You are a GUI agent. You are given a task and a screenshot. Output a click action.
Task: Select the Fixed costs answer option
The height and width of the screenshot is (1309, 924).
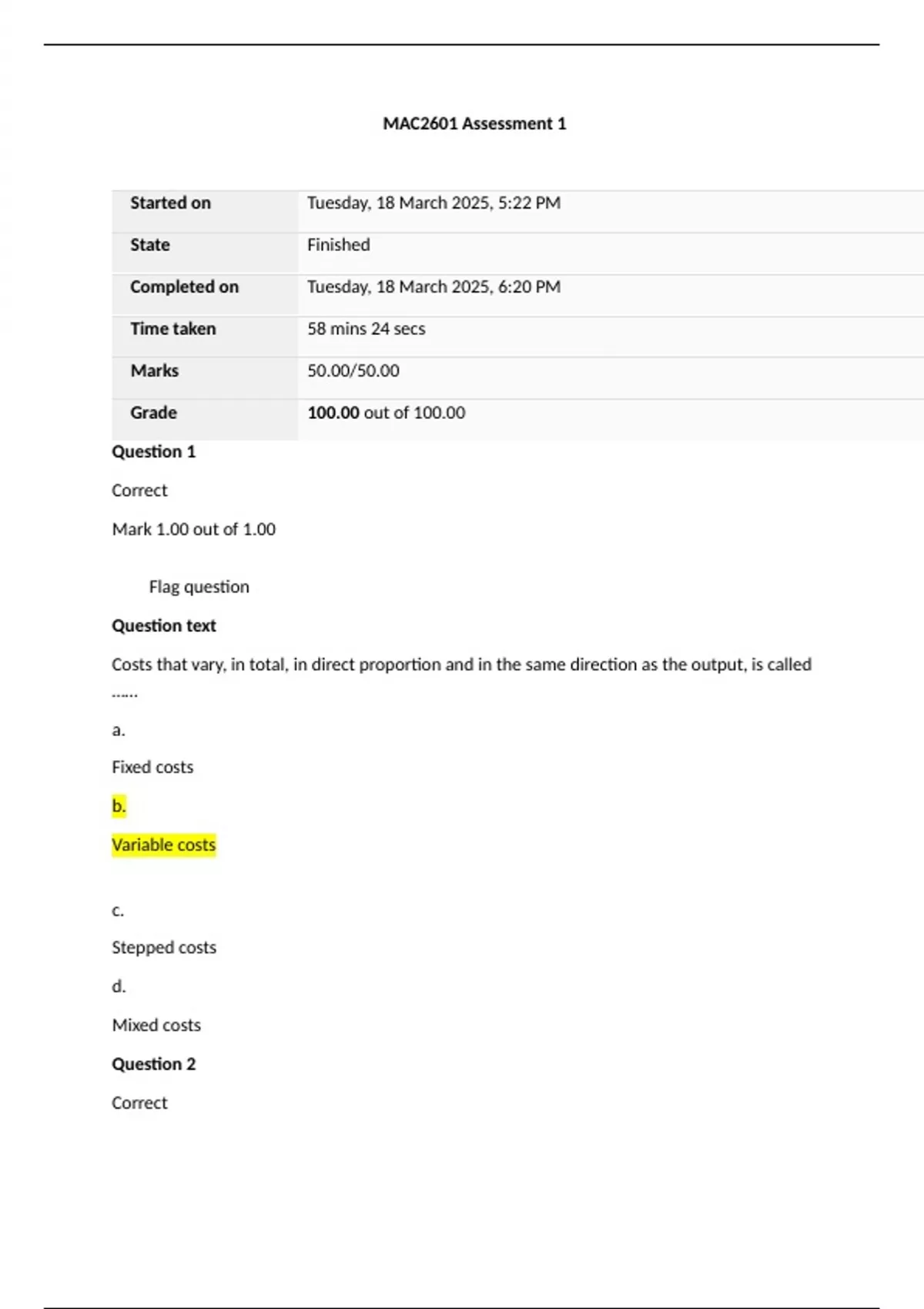tap(152, 767)
